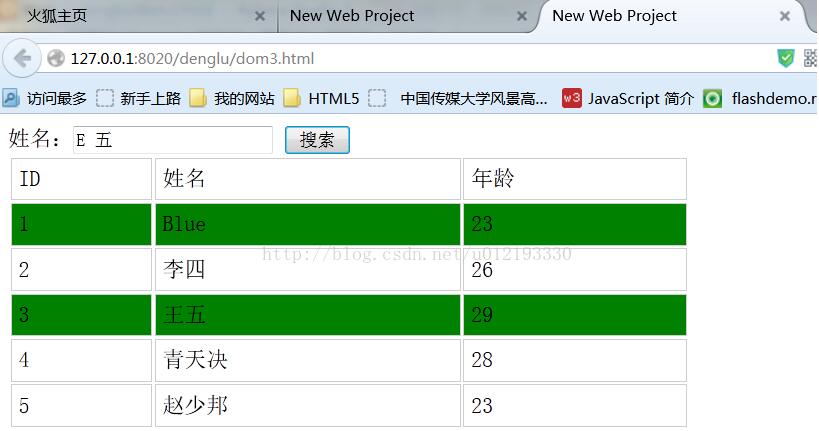
Task: Click the age 28 cell for 青天决
Action: coord(575,360)
